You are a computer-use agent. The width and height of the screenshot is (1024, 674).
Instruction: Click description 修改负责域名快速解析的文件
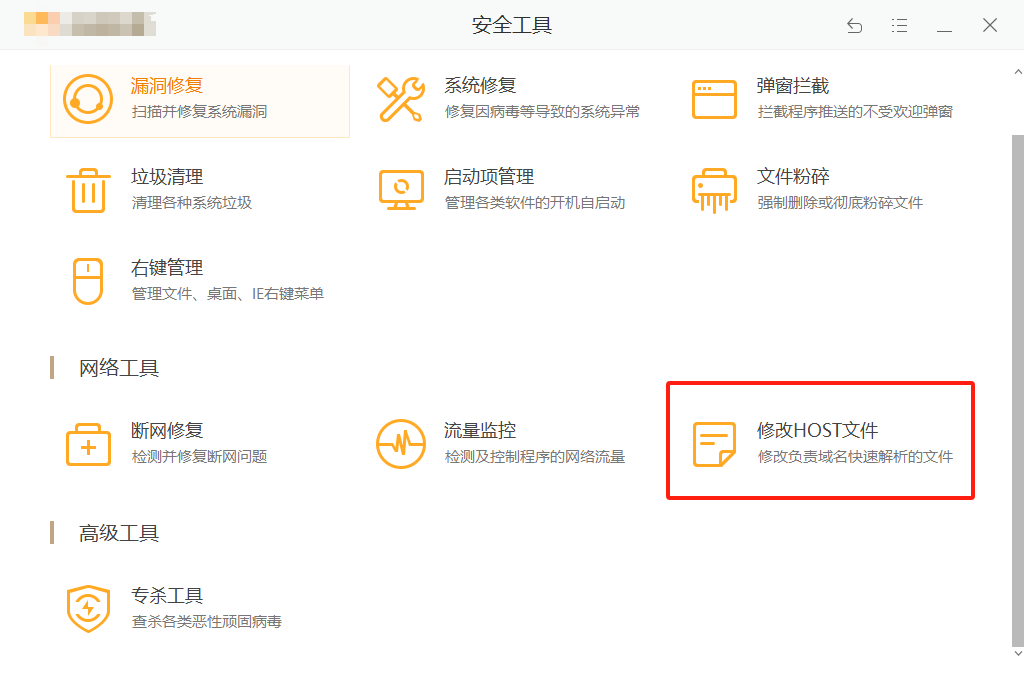855,457
